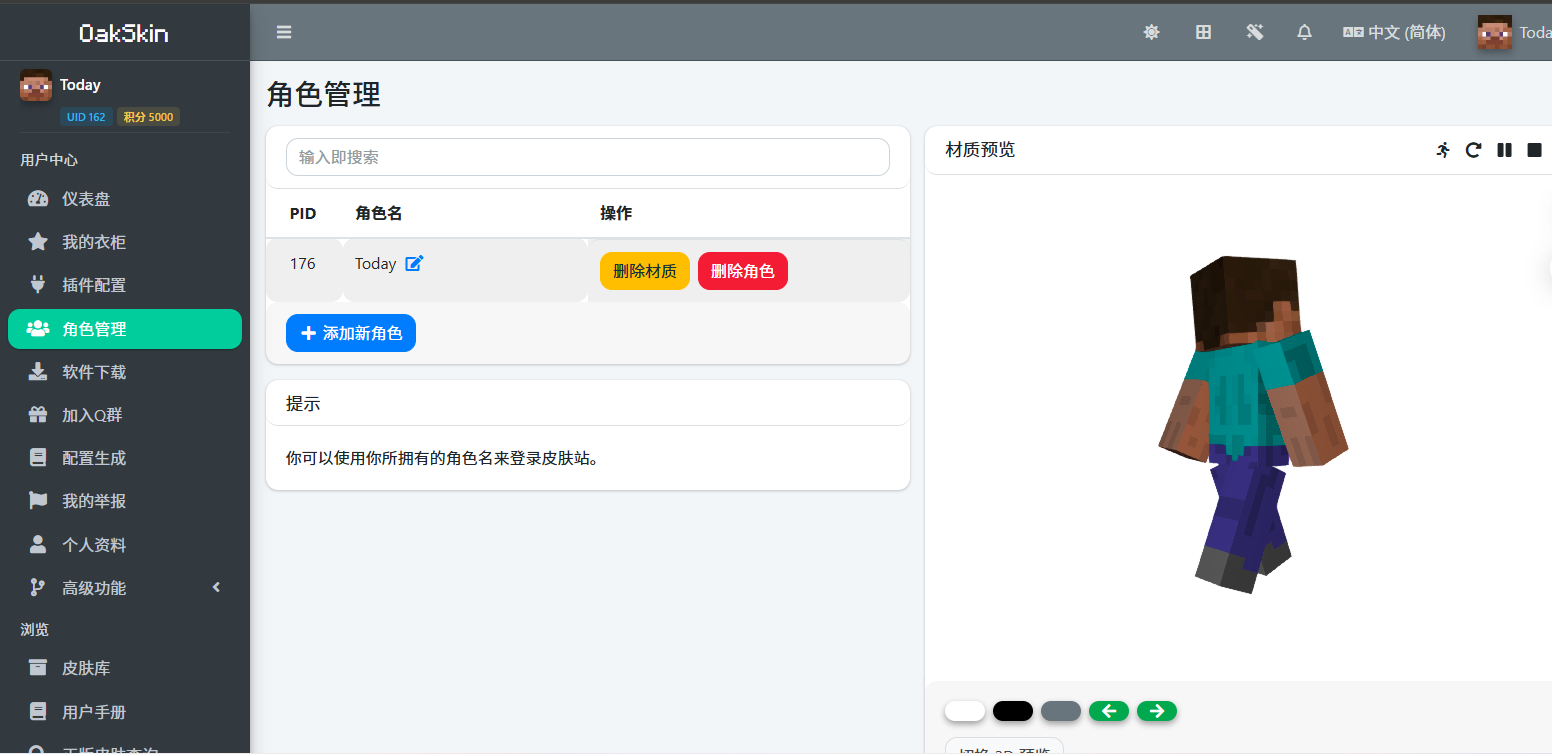Screen dimensions: 1552x754
Task: Click the 积分 5000 badge
Action: 148,117
